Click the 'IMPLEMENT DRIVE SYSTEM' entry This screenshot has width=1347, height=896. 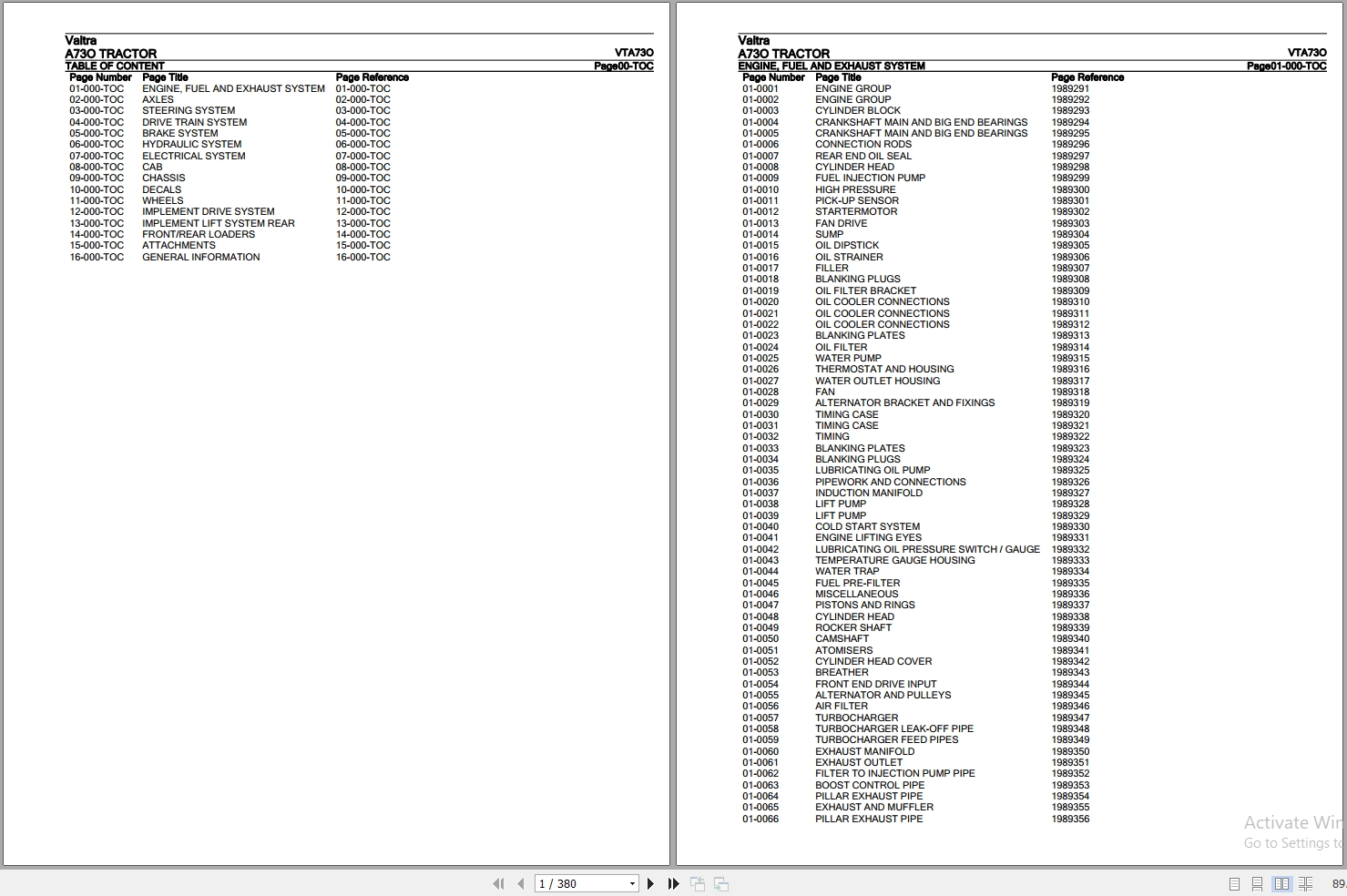[208, 211]
